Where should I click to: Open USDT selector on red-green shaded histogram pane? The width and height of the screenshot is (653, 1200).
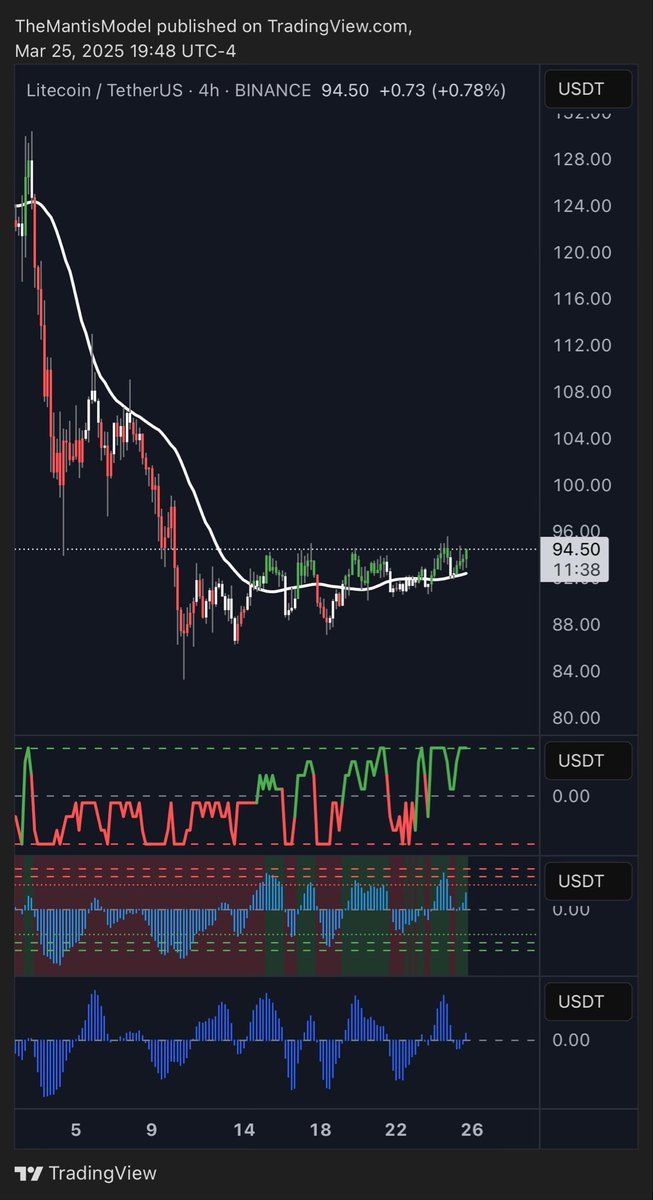pyautogui.click(x=588, y=881)
